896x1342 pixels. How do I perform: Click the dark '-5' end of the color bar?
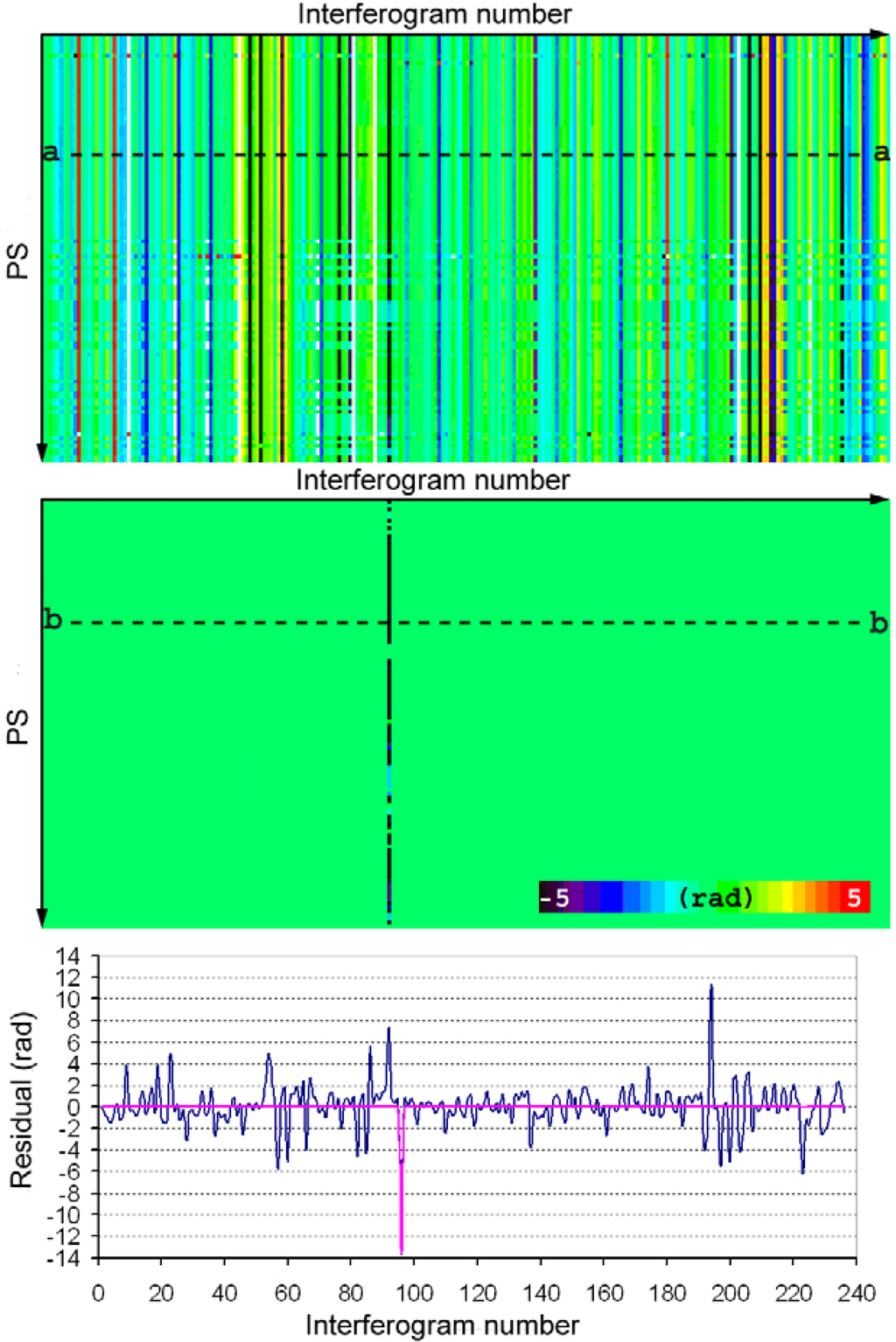555,898
